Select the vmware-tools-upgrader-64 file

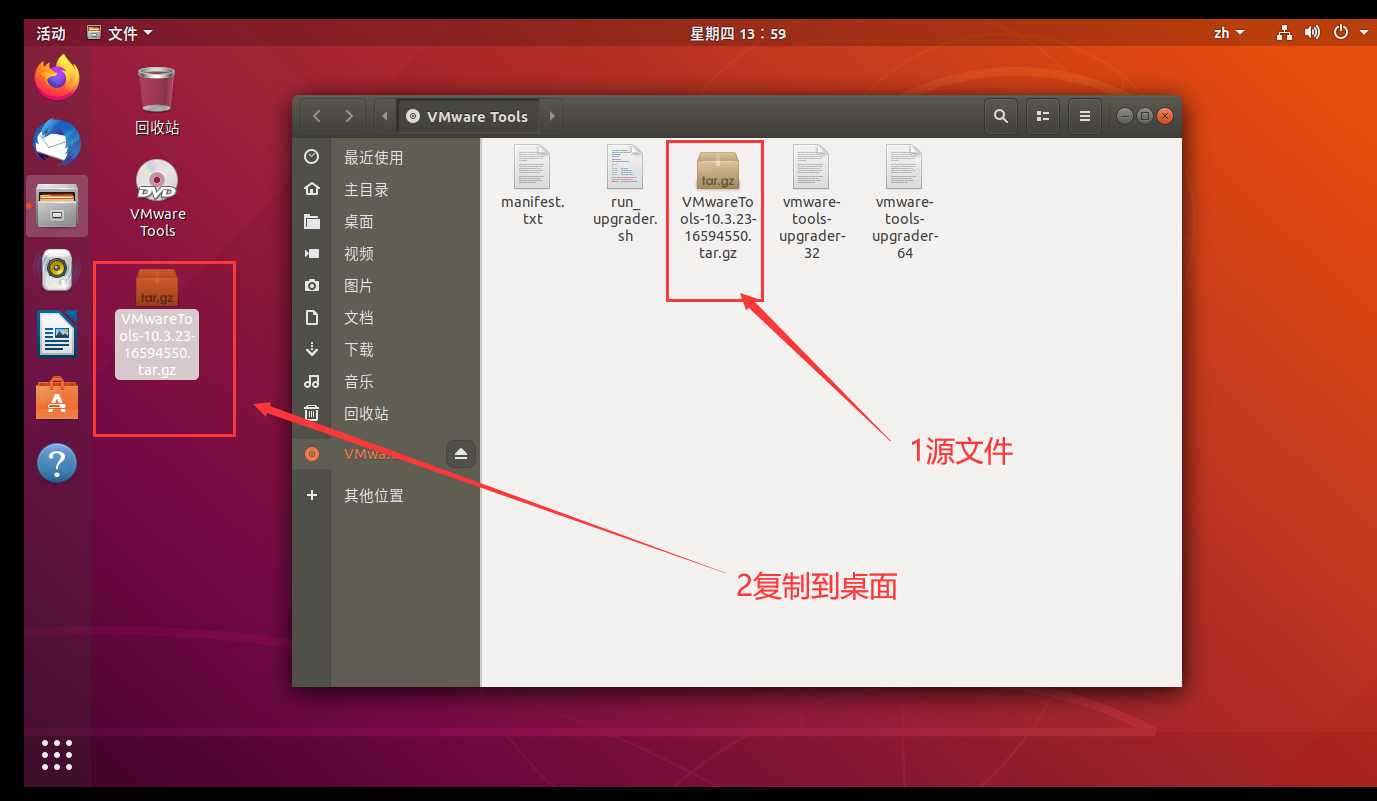[x=904, y=203]
